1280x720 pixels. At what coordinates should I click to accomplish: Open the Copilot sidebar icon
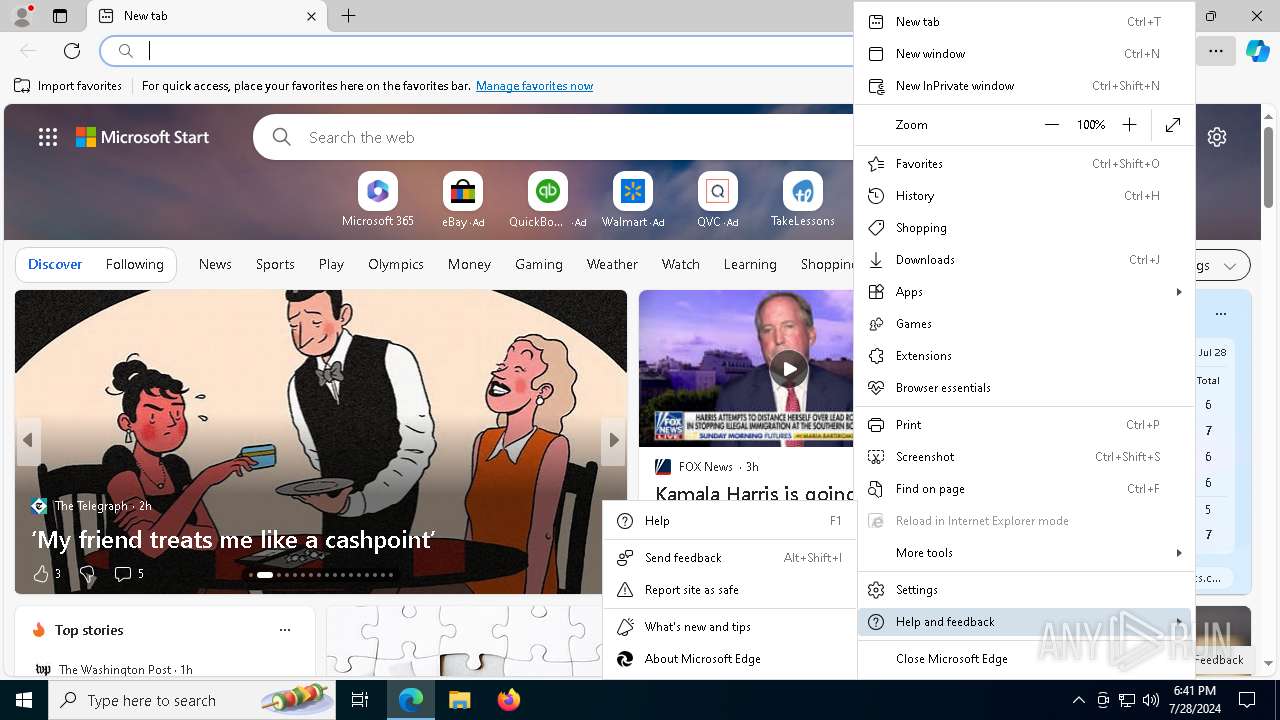coord(1257,51)
